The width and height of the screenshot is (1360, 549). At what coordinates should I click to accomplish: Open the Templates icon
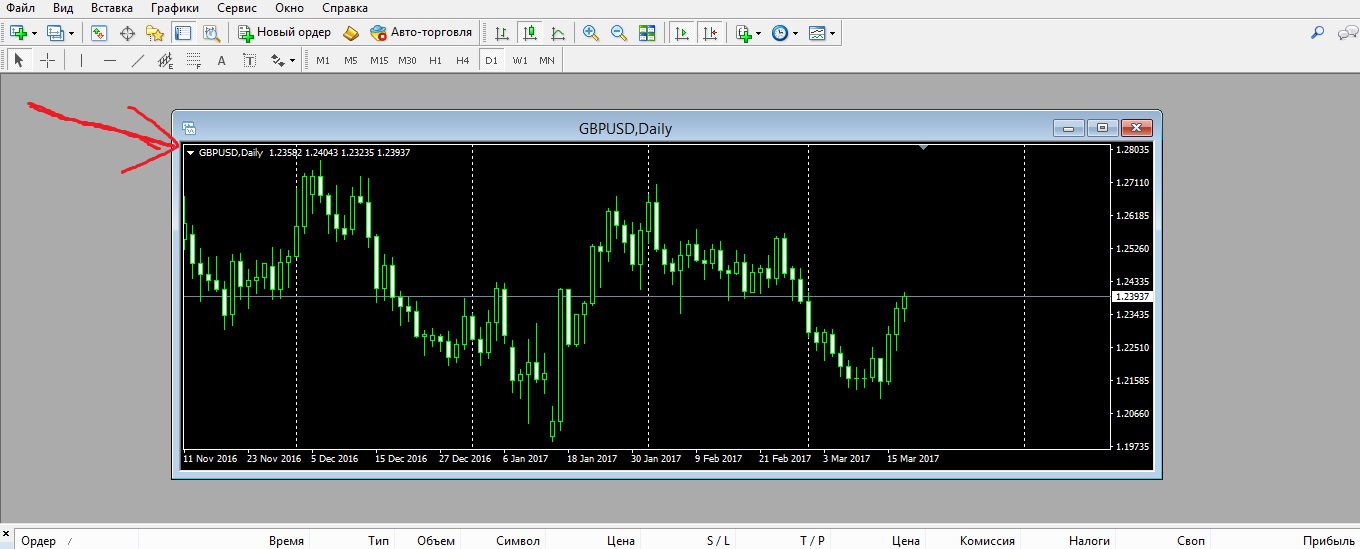pyautogui.click(x=817, y=32)
